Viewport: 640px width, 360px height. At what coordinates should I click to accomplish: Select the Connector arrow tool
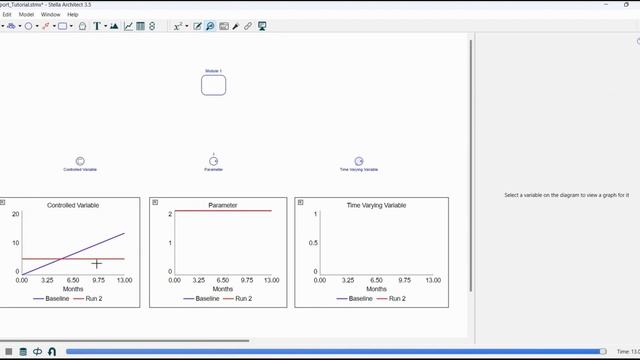click(45, 26)
